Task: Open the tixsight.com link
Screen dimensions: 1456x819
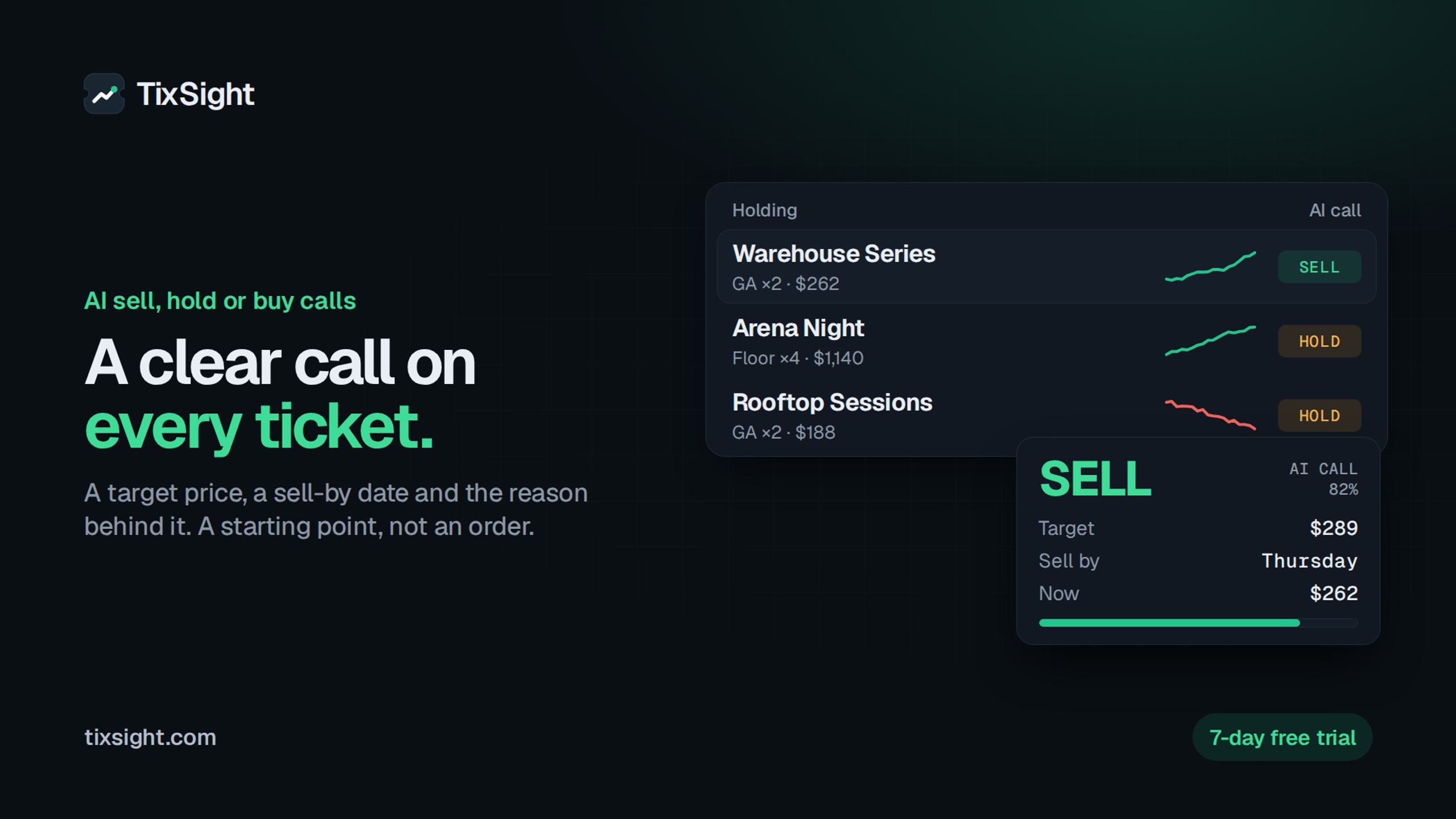Action: click(x=150, y=737)
